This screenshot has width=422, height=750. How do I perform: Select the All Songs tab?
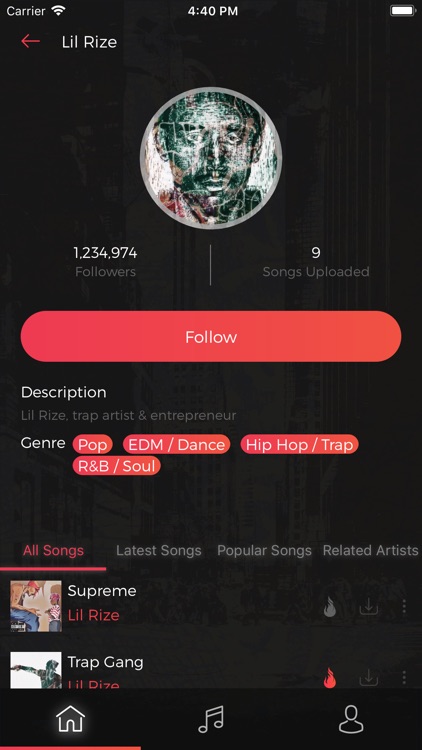tap(53, 551)
